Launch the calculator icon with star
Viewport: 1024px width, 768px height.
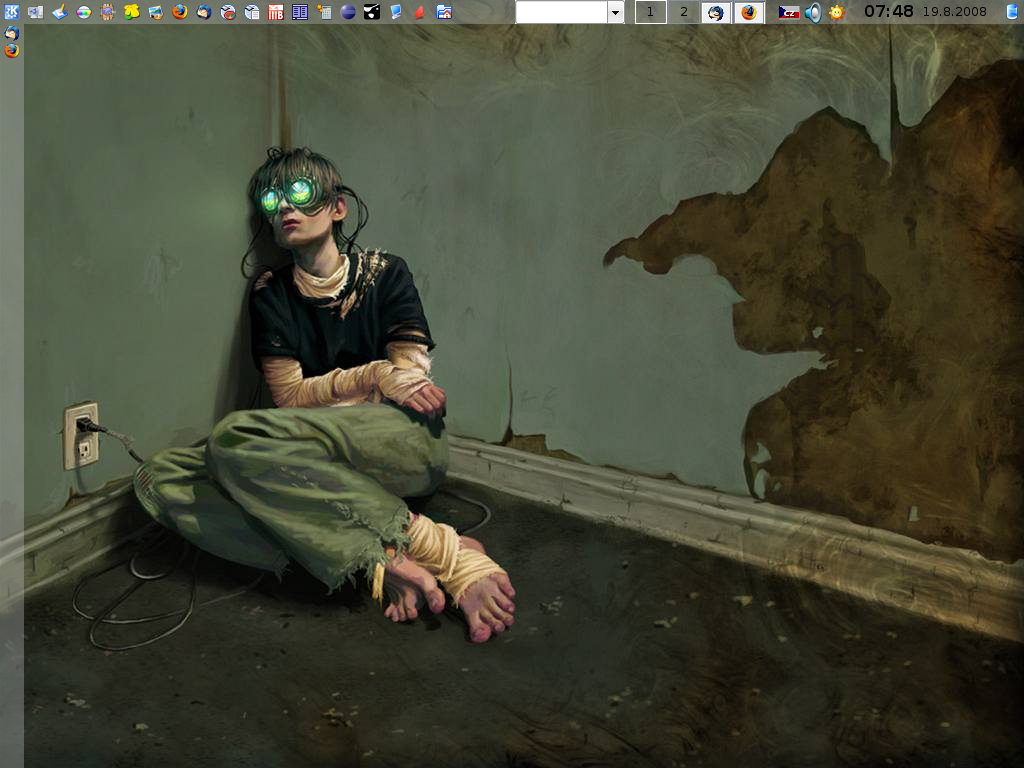tap(325, 12)
